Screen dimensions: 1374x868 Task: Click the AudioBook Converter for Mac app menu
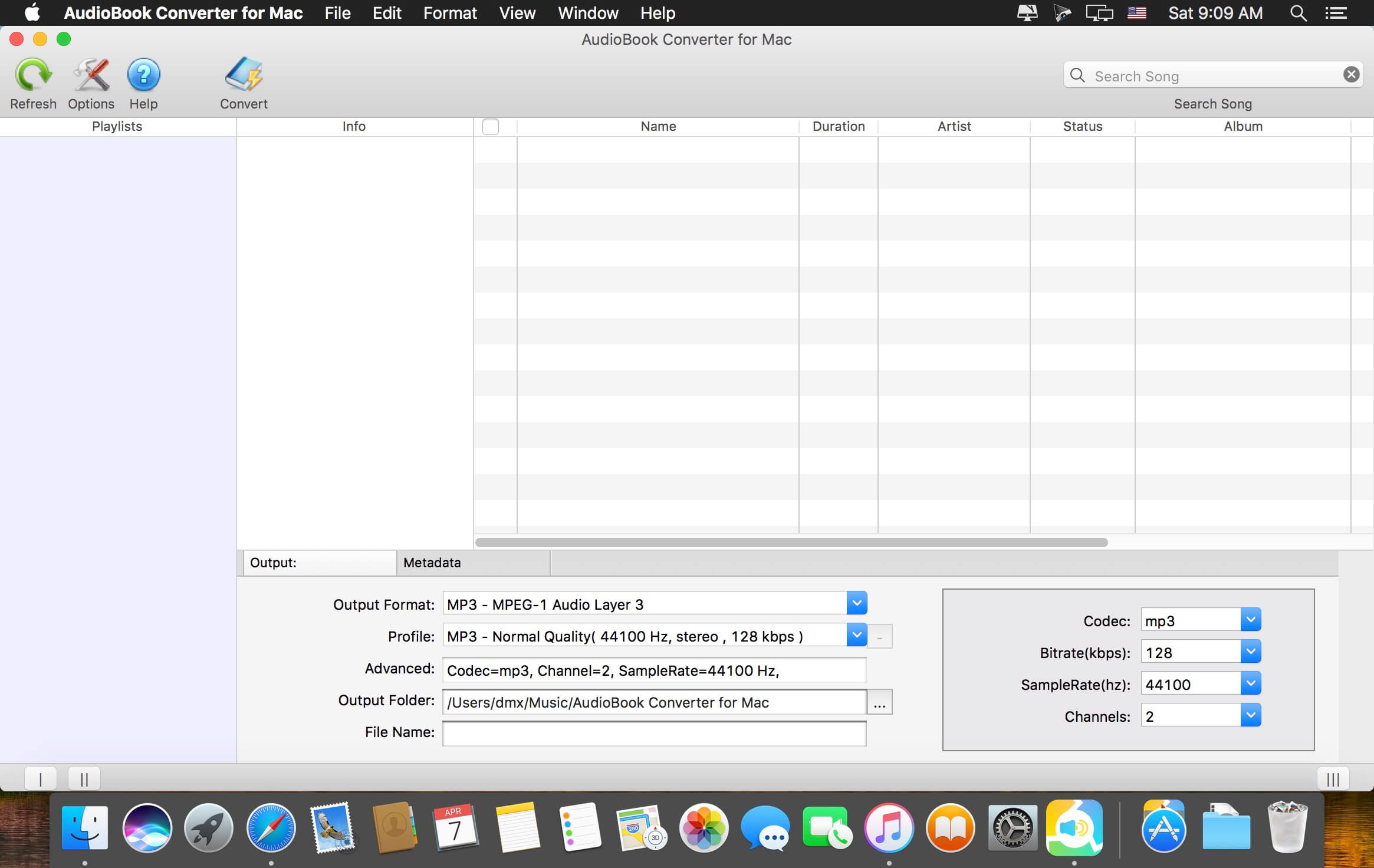coord(183,13)
